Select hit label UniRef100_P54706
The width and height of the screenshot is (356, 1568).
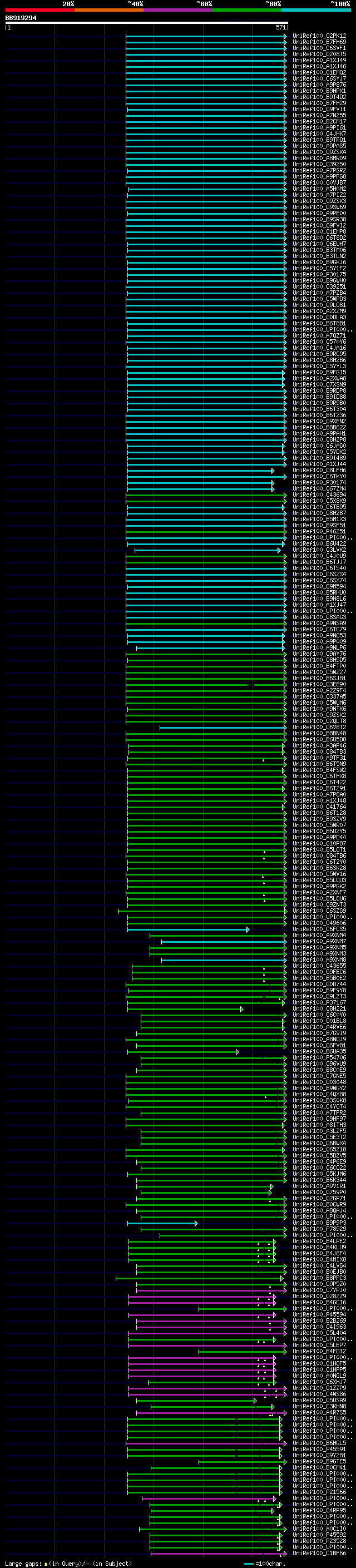pos(319,1058)
